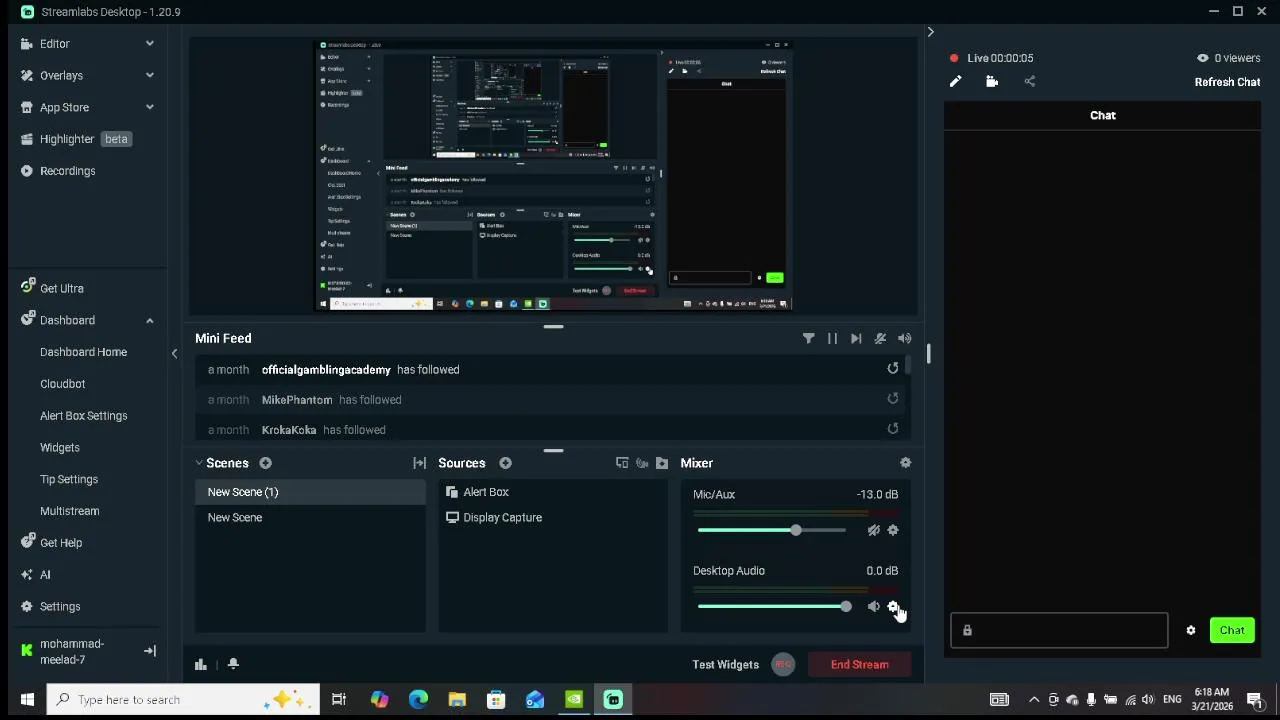This screenshot has height=720, width=1280.
Task: Open the Highlighter beta section
Action: (76, 139)
